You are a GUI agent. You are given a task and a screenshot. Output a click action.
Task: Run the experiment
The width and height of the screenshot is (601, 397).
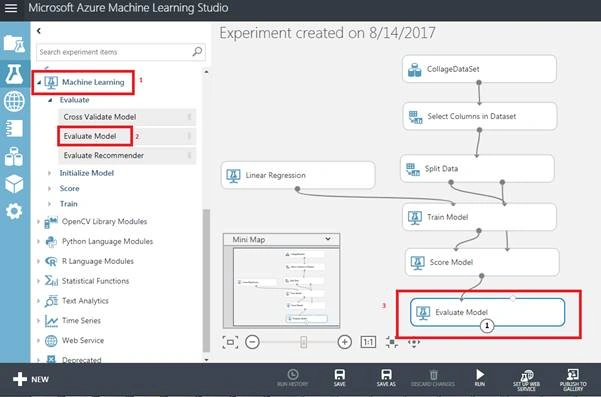(479, 378)
